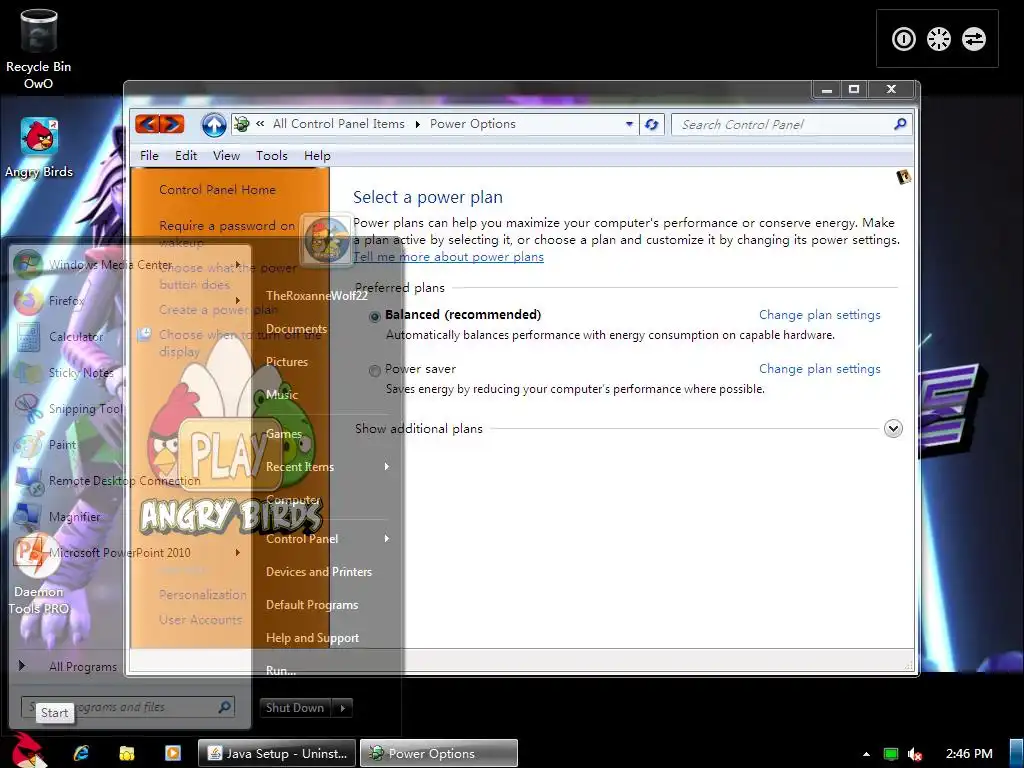The image size is (1024, 768).
Task: Expand Show additional plans chevron
Action: (x=893, y=428)
